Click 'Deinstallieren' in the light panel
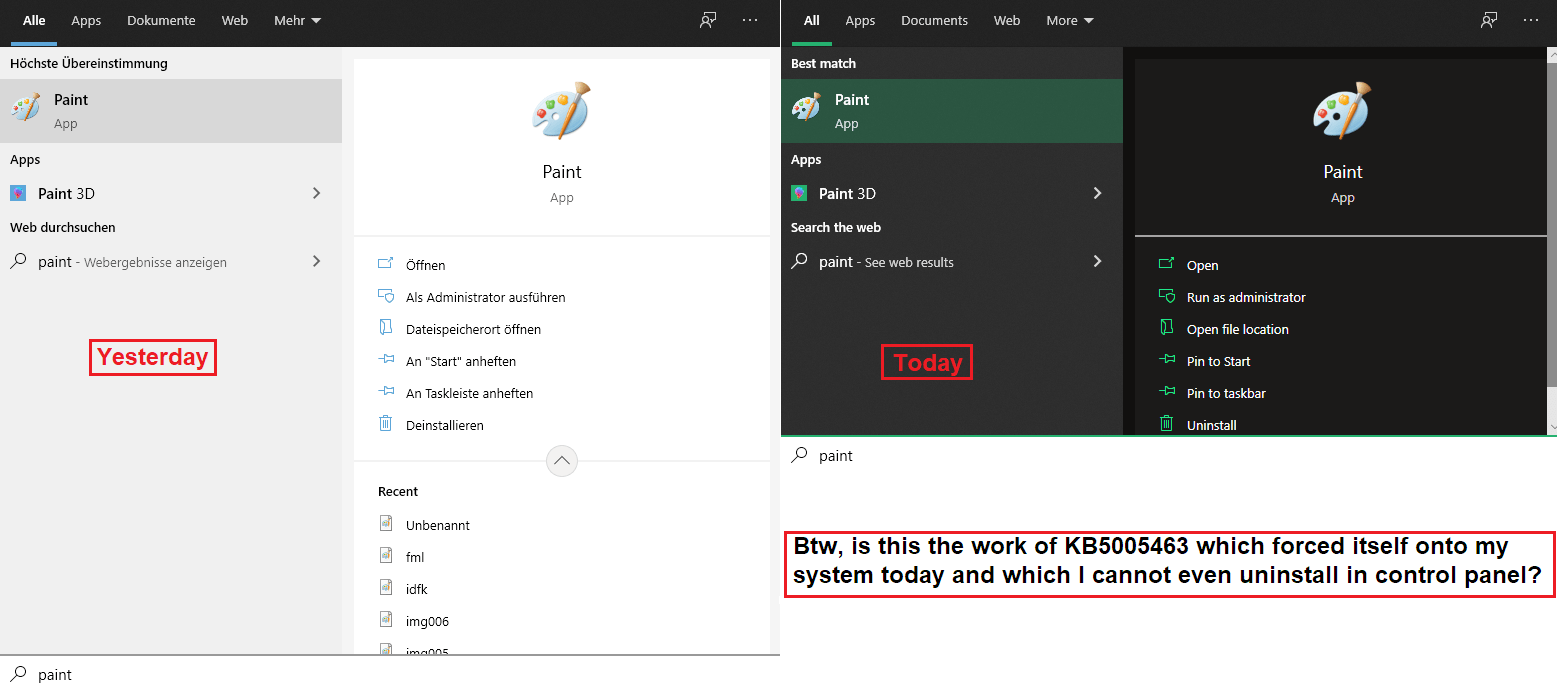 pos(444,425)
